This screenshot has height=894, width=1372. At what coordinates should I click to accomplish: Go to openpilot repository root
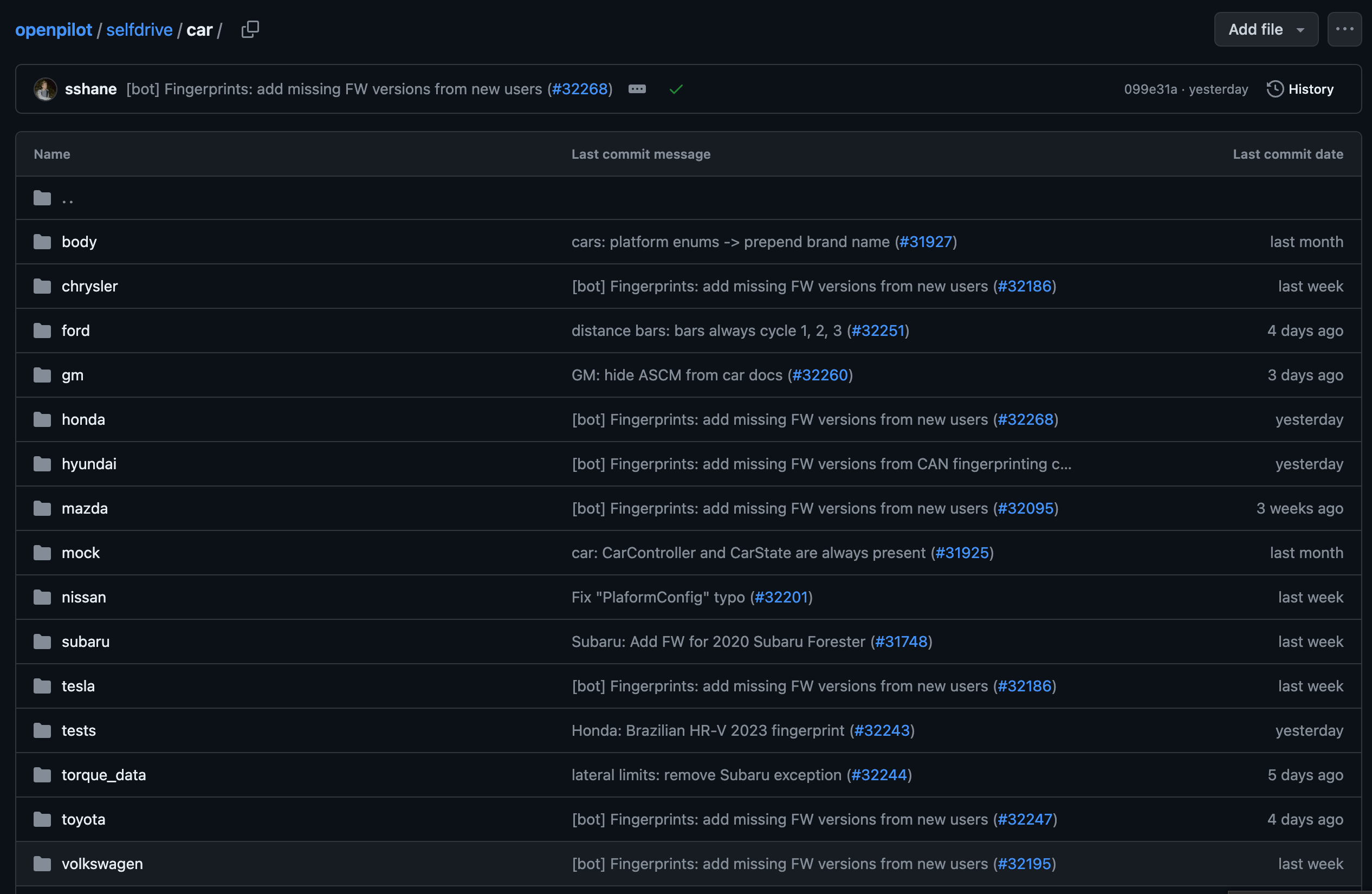pos(54,29)
